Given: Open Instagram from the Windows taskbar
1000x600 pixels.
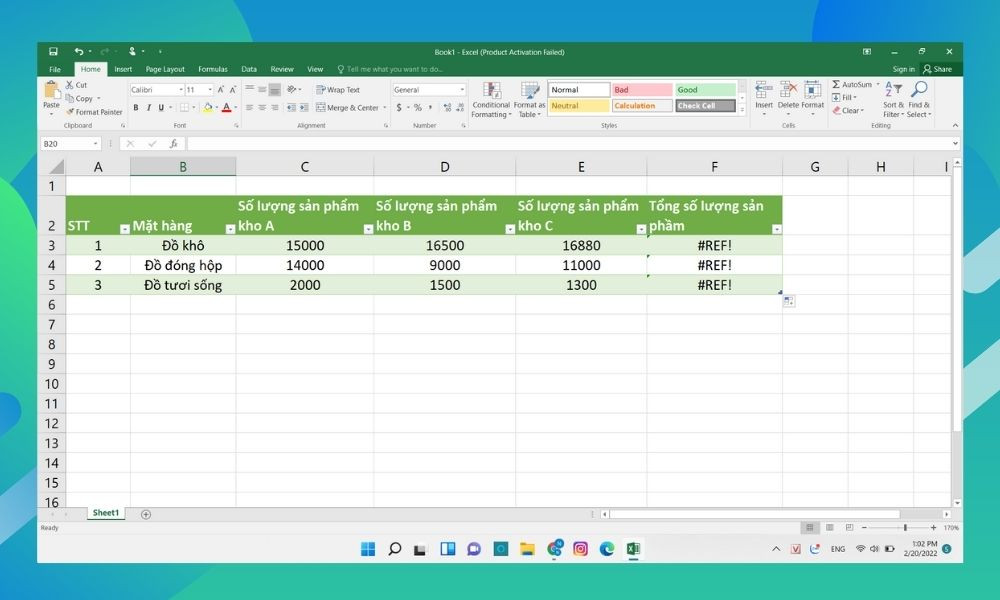Looking at the screenshot, I should point(580,549).
